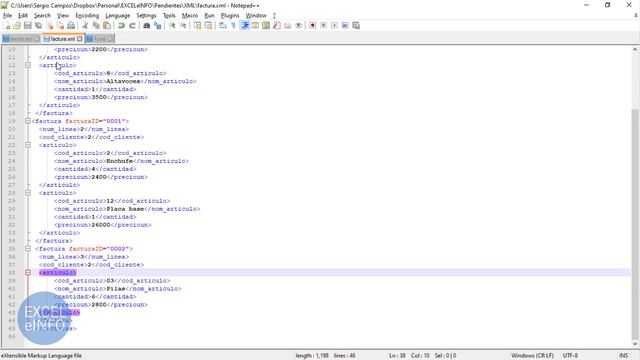The width and height of the screenshot is (640, 360).
Task: Click the Zoom Out toolbar icon
Action: 183,25
